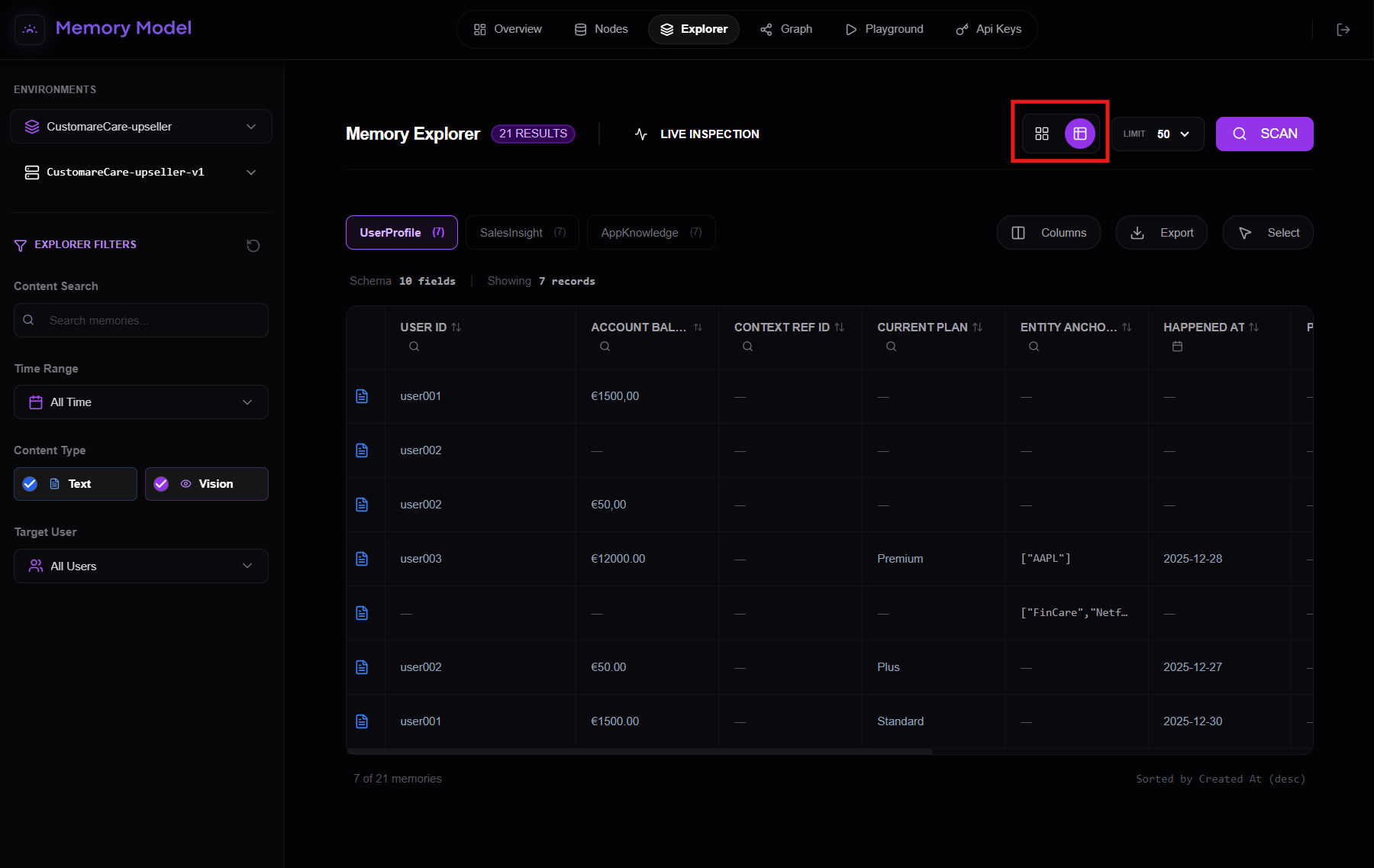Click the Live Inspection label
The width and height of the screenshot is (1374, 868).
(710, 134)
